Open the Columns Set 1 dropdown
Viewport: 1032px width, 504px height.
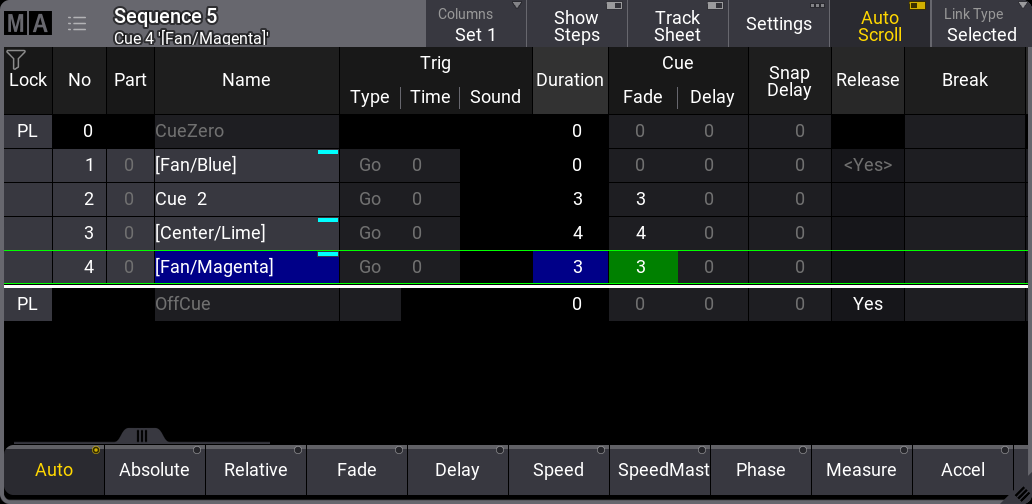tap(475, 25)
